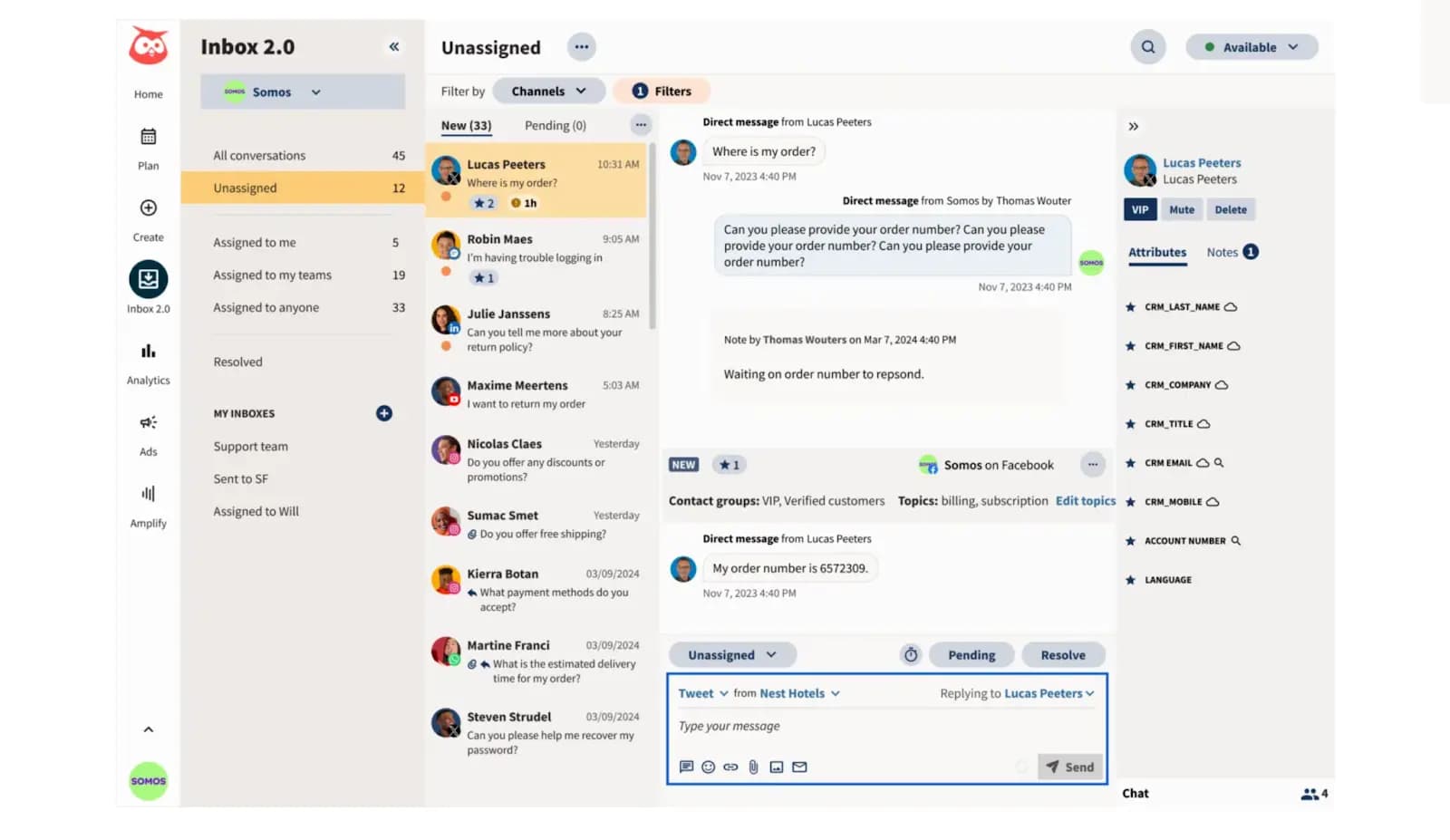Click the snooze timer icon beside Pending
1450x840 pixels.
coord(911,654)
